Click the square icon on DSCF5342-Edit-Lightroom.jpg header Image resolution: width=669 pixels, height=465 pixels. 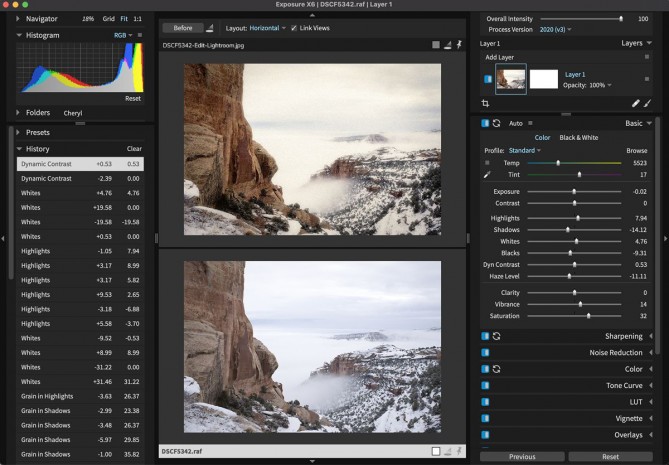[436, 45]
